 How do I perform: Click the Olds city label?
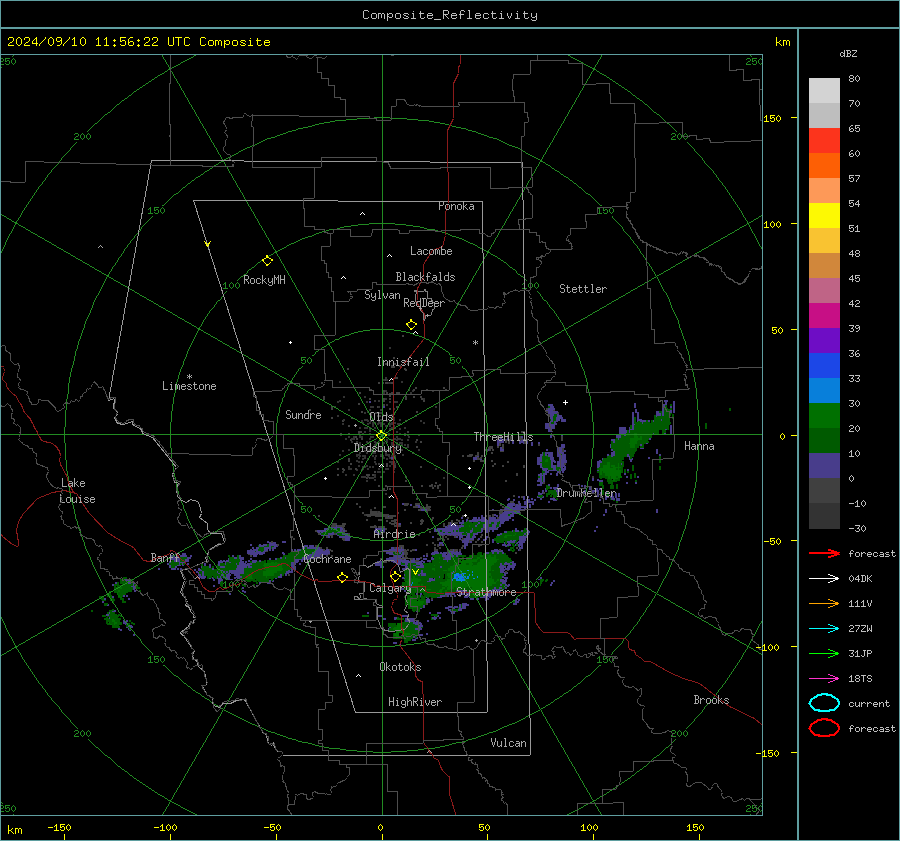[381, 417]
